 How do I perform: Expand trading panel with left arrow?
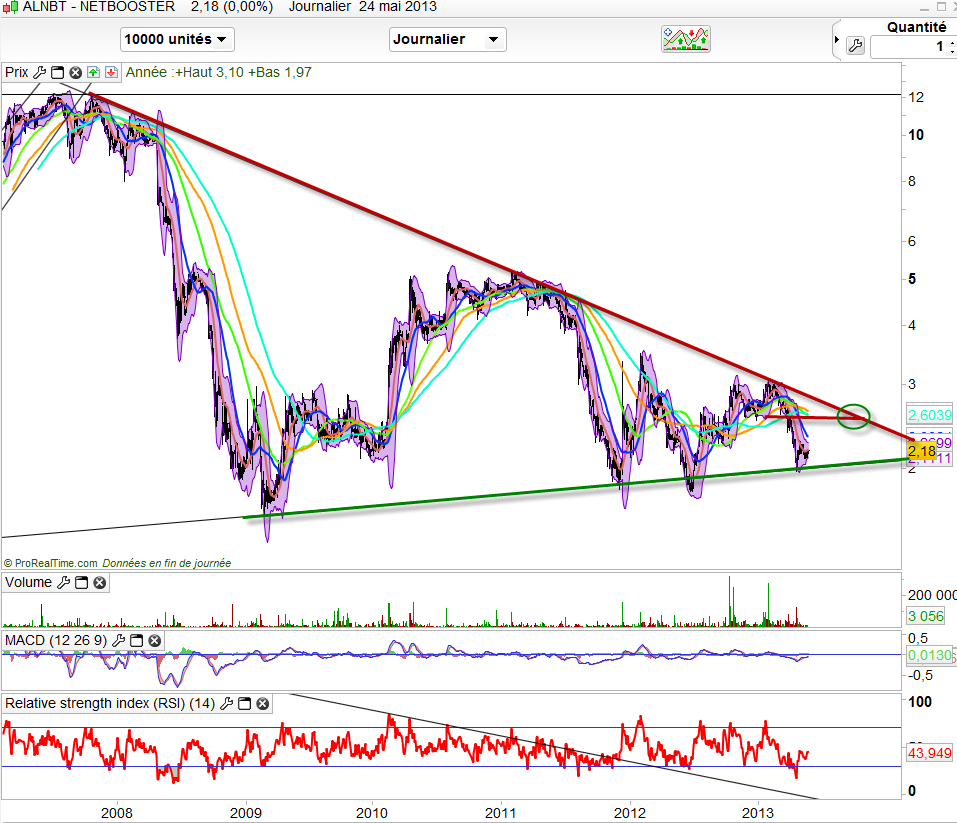(x=837, y=40)
